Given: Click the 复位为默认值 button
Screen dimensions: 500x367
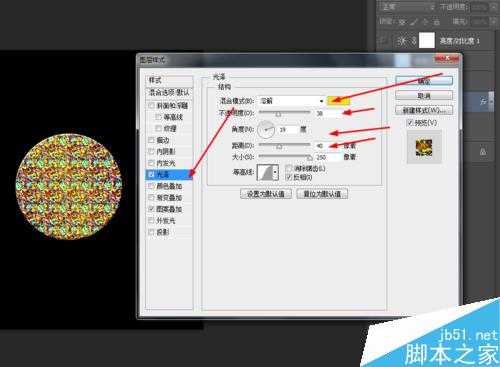Looking at the screenshot, I should click(x=322, y=194).
